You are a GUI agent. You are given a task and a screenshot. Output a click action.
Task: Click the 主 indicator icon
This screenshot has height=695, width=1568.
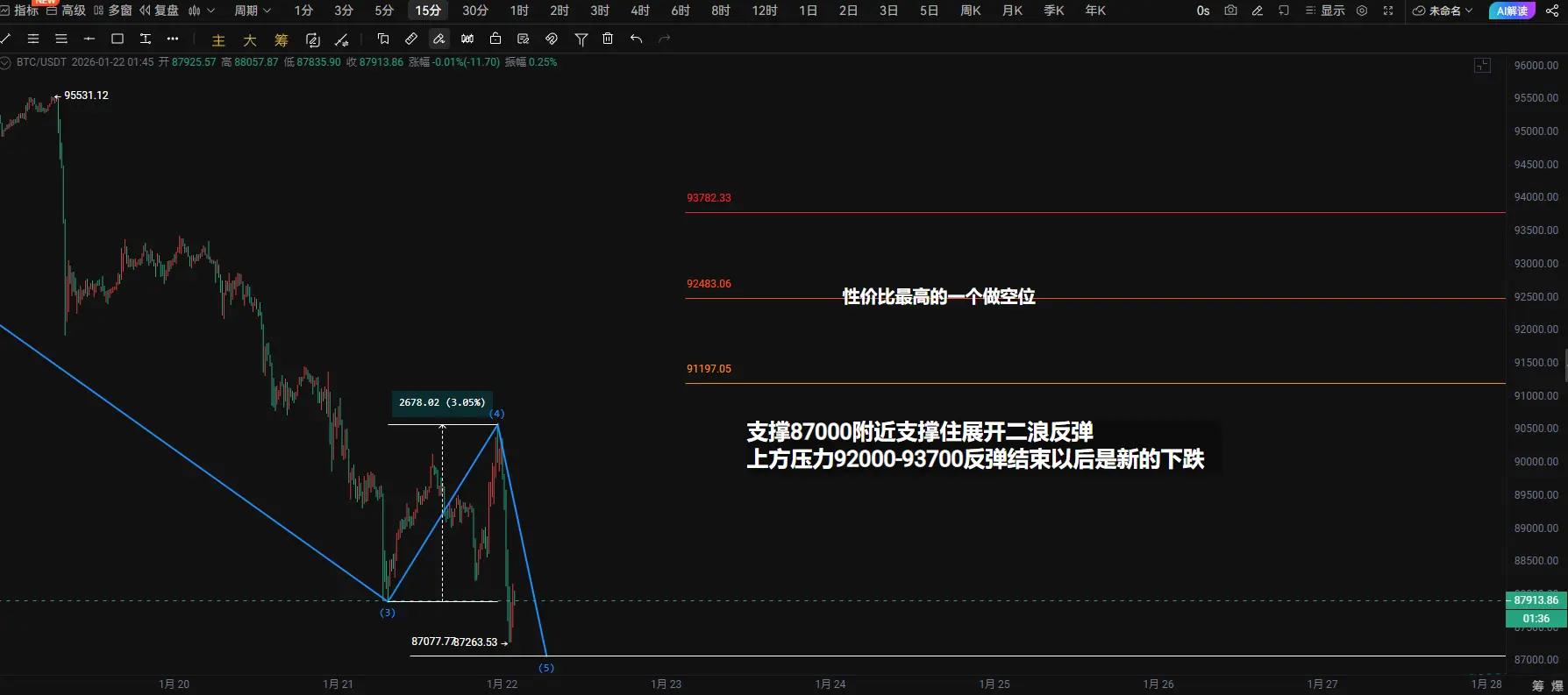click(x=218, y=40)
